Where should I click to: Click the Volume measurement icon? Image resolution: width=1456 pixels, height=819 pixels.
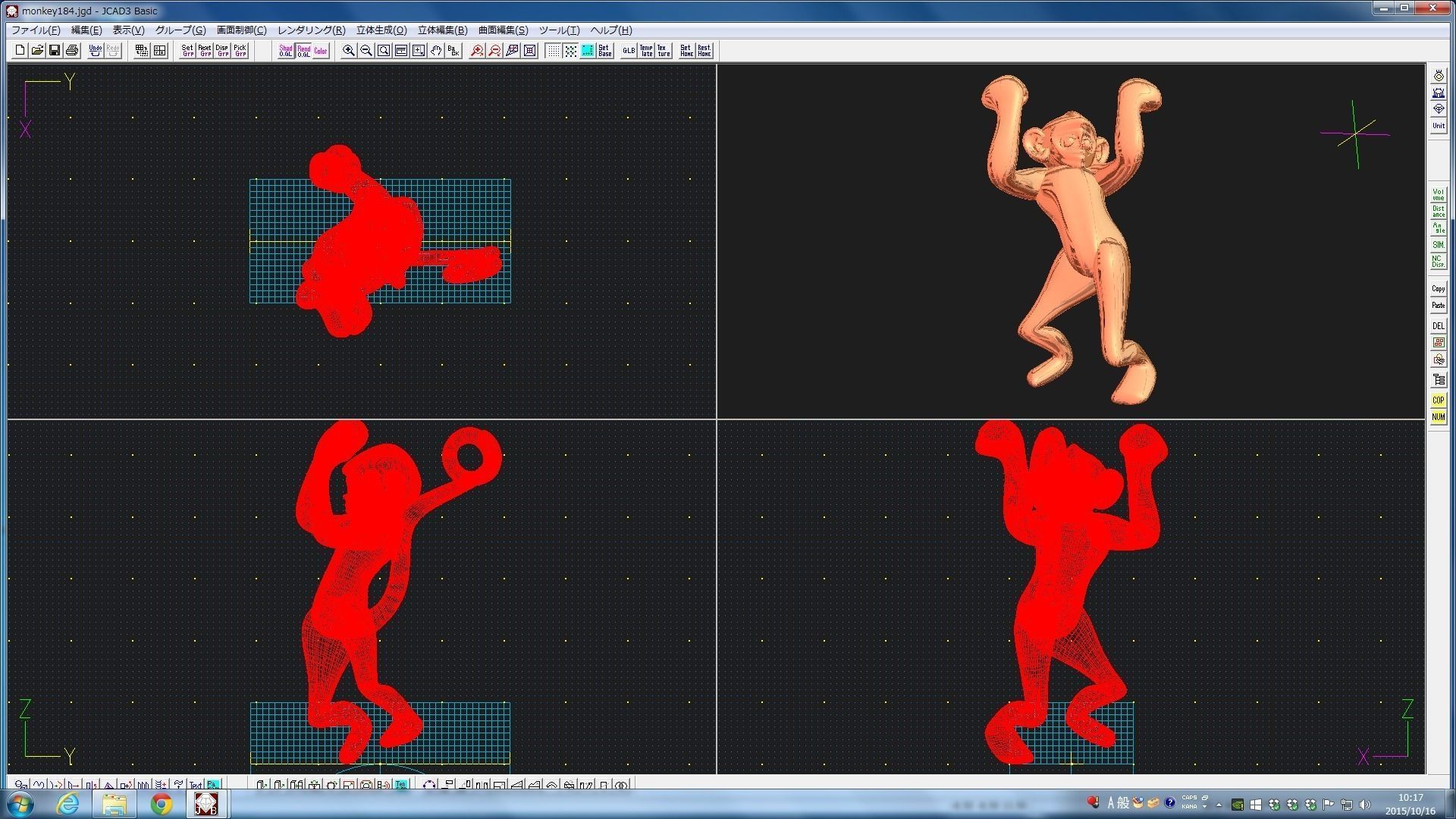coord(1438,195)
